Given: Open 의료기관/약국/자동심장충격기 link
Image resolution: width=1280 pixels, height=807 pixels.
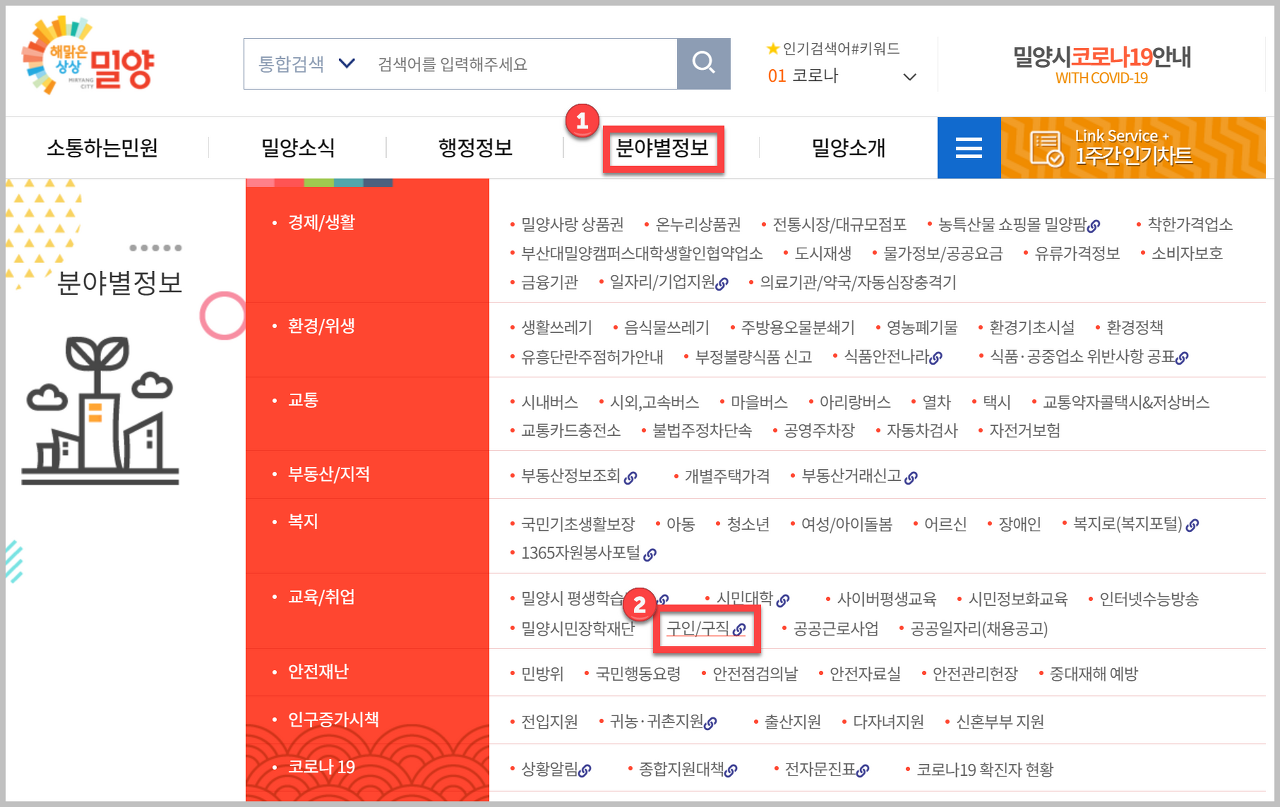Looking at the screenshot, I should (858, 282).
